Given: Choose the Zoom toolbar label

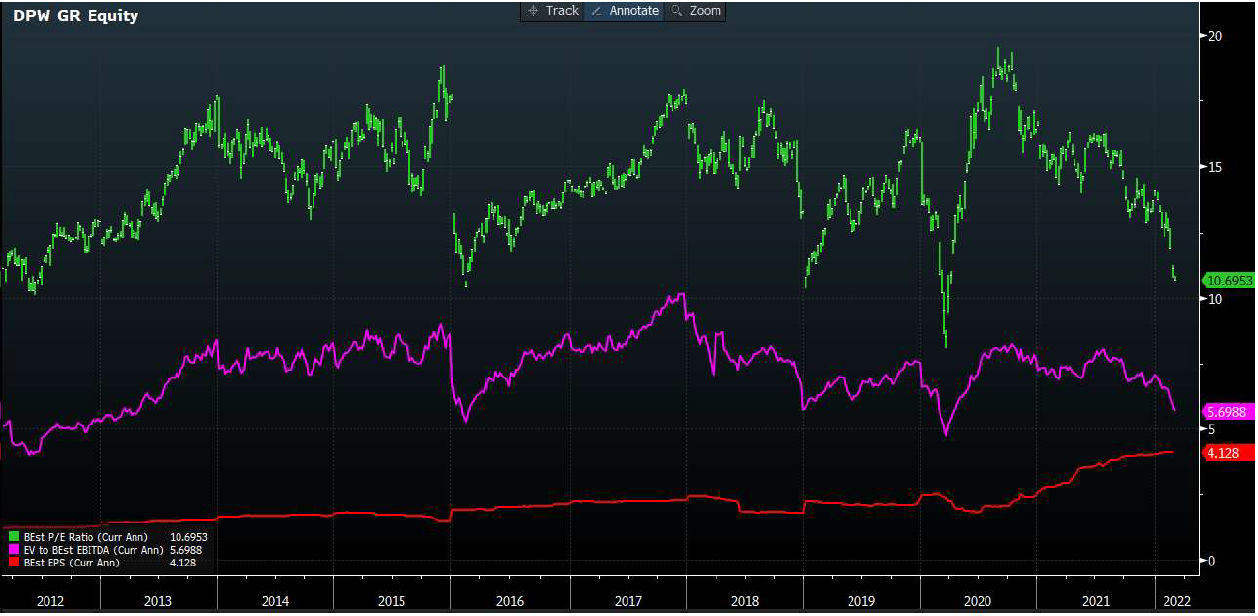Looking at the screenshot, I should 705,11.
